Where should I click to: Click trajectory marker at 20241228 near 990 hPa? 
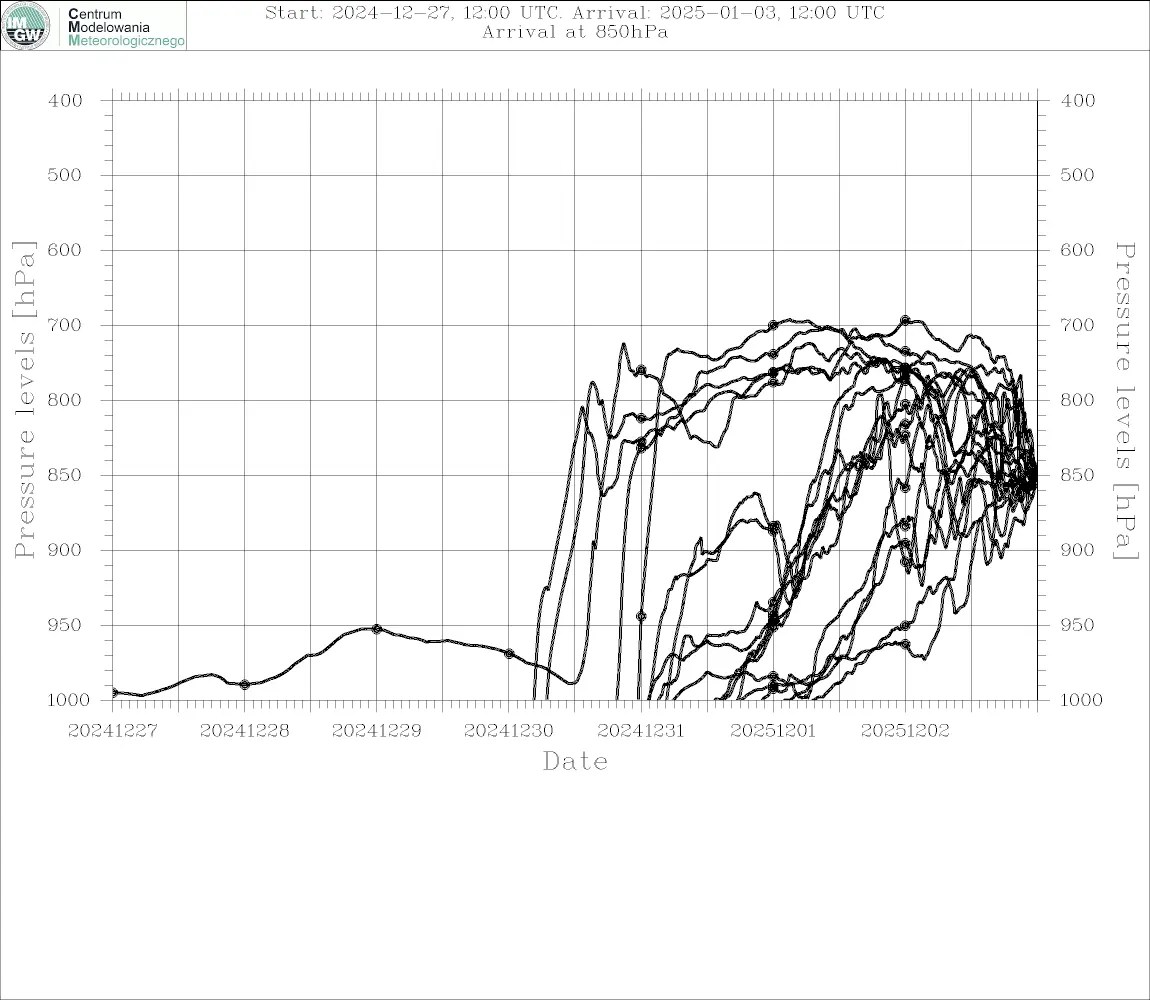[x=245, y=685]
